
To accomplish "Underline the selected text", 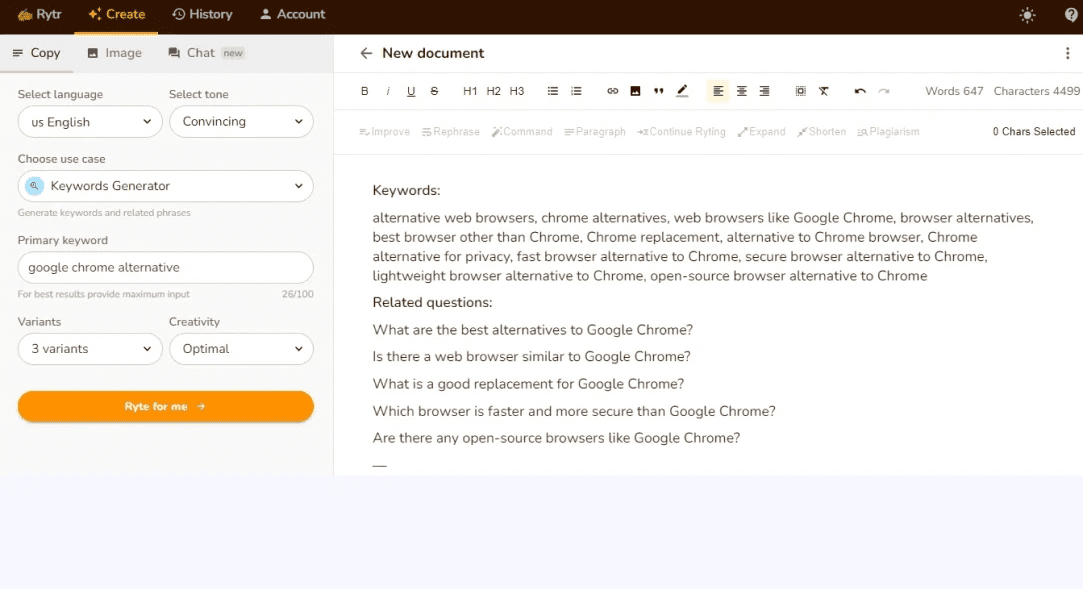I will click(411, 91).
